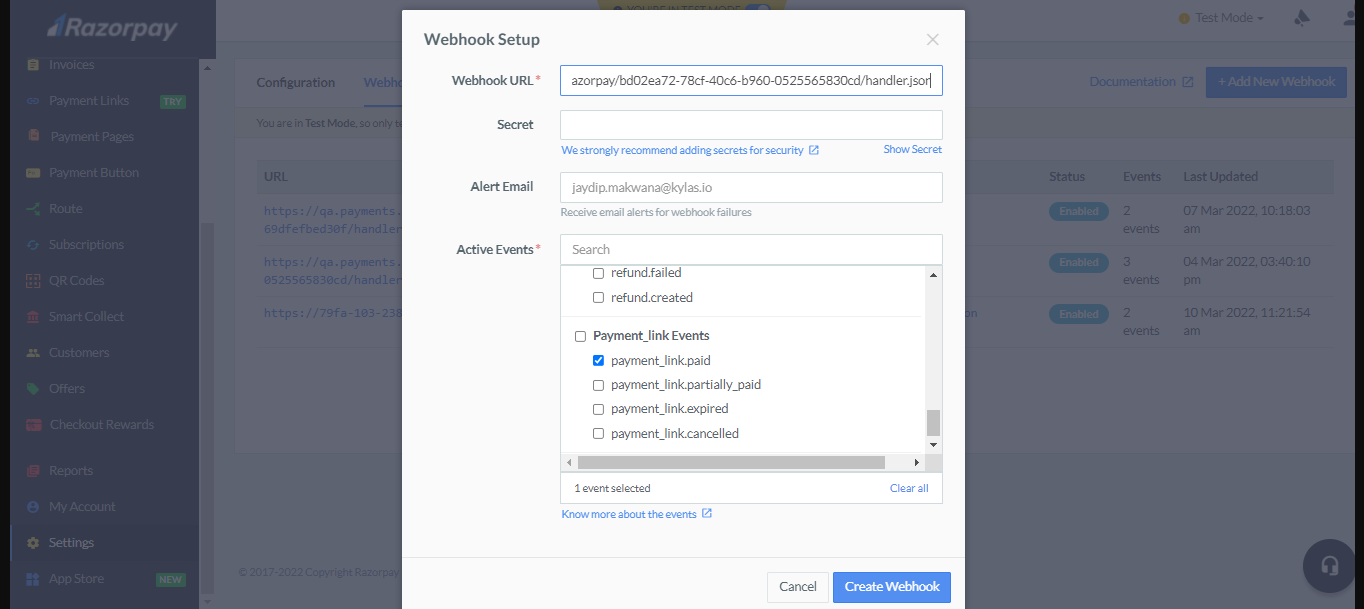Screen dimensions: 1364x609
Task: Check the refund.failed event
Action: pos(598,273)
